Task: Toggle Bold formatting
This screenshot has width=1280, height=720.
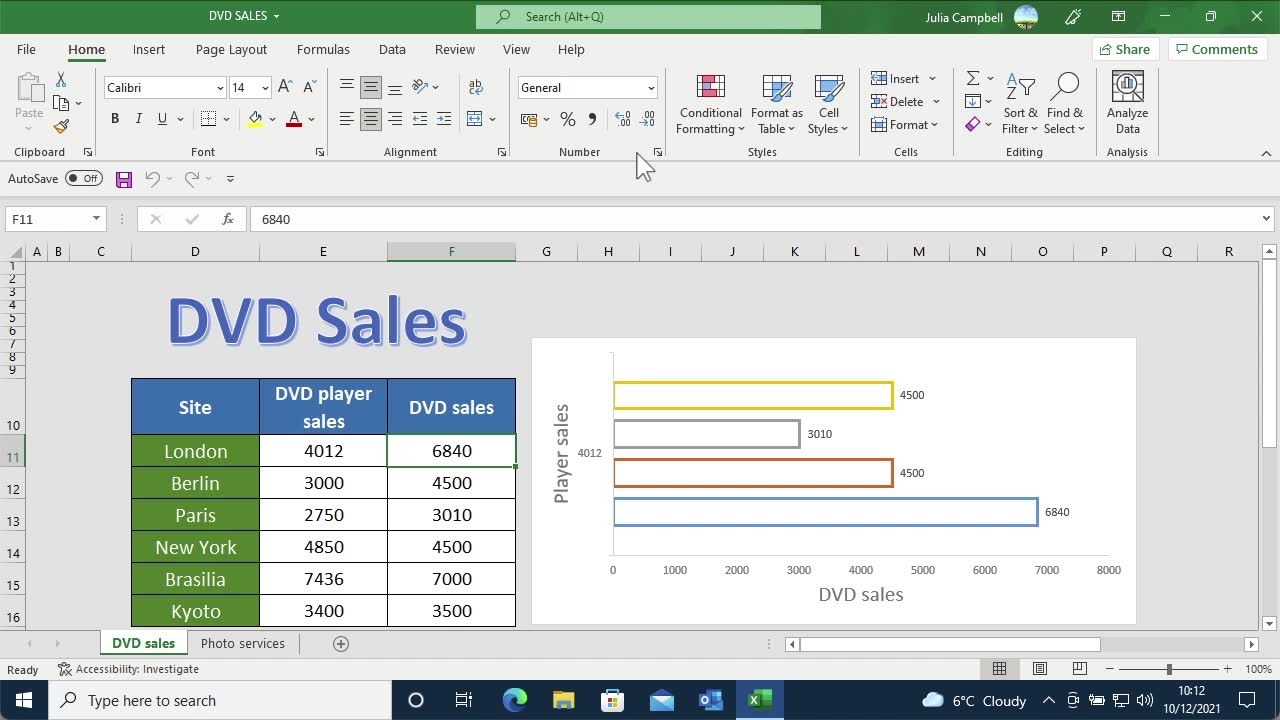Action: pyautogui.click(x=115, y=119)
